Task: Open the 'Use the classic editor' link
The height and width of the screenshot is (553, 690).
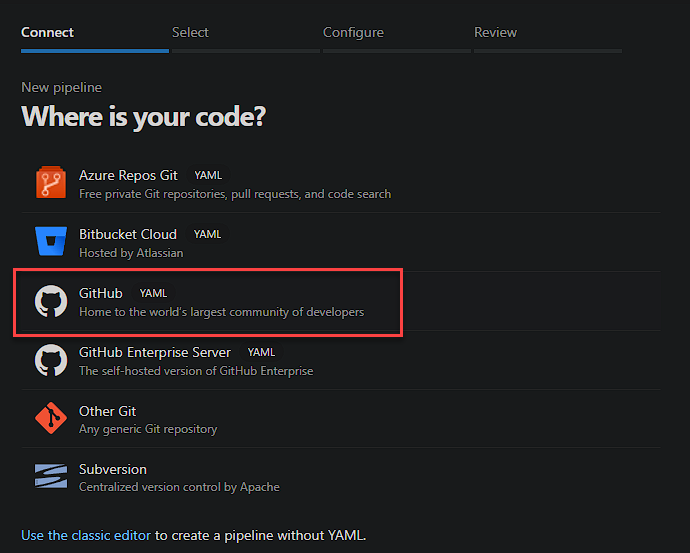Action: click(86, 535)
